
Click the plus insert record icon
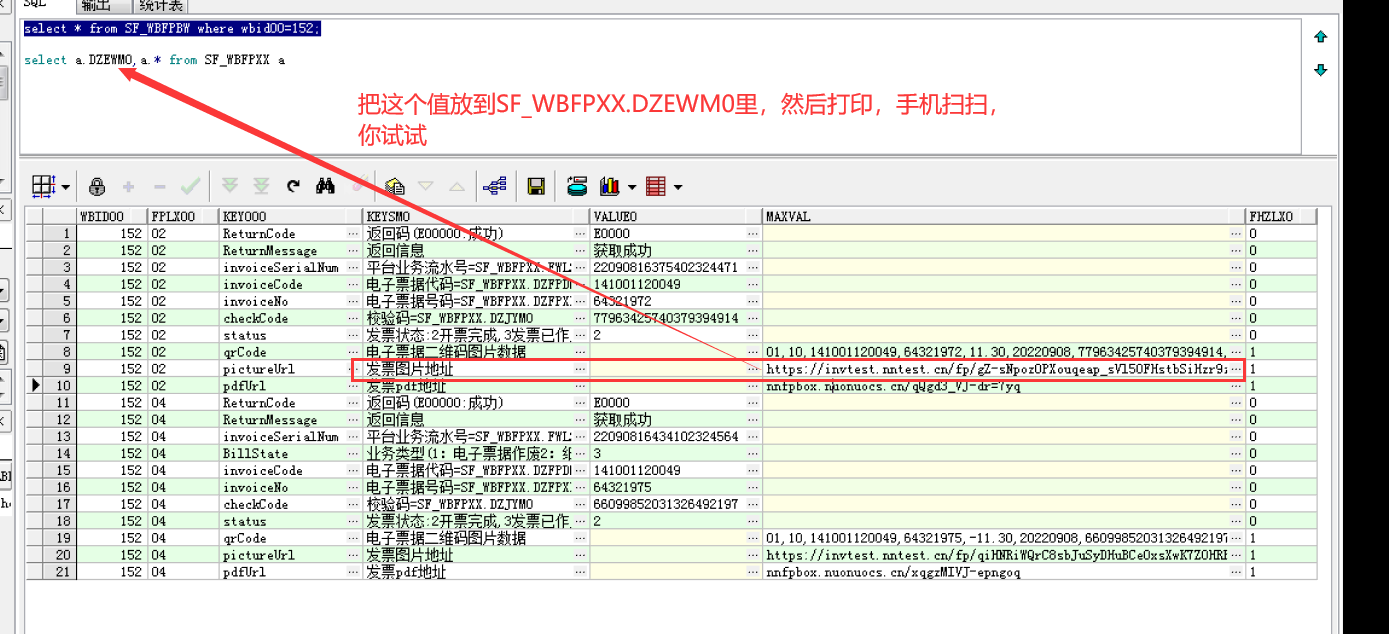tap(128, 186)
